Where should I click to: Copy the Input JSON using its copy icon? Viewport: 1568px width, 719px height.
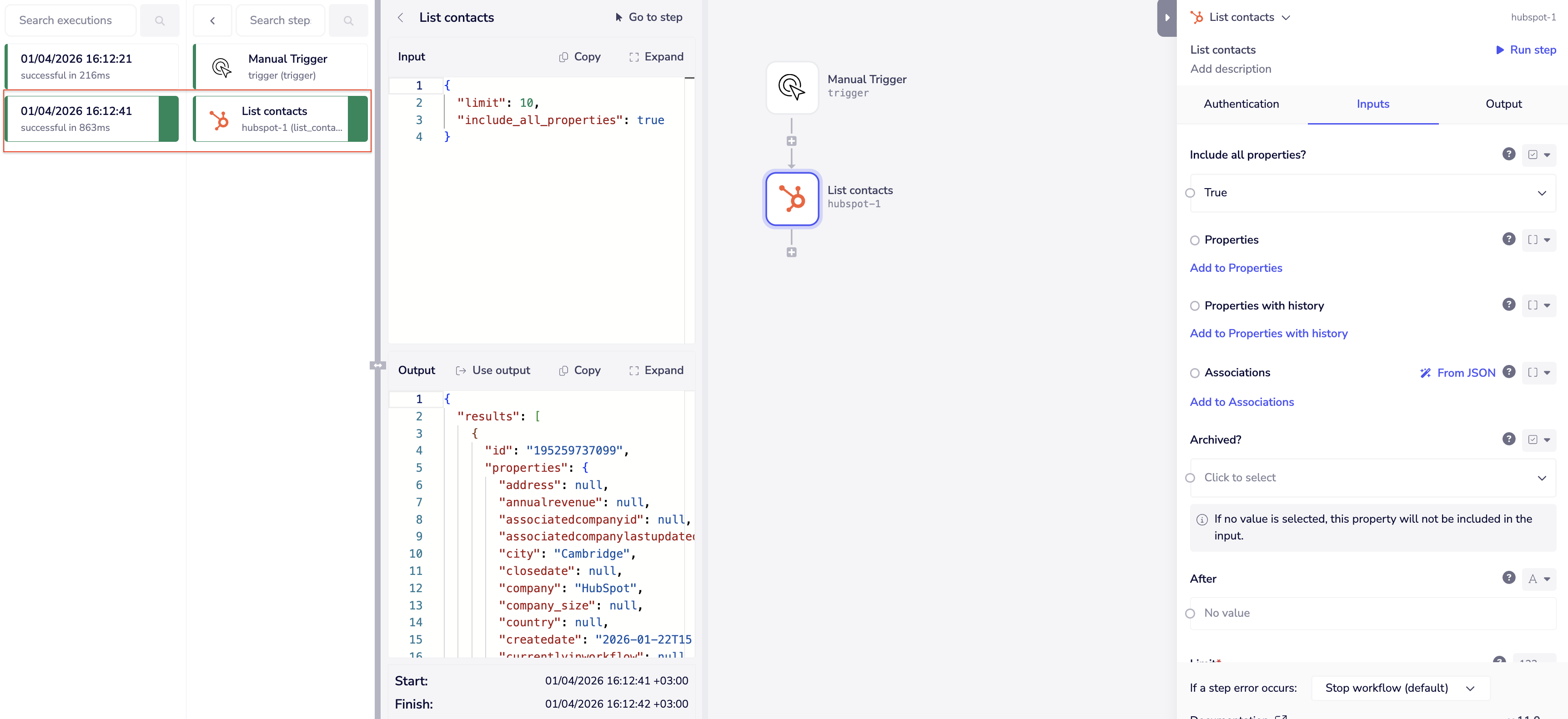point(563,56)
